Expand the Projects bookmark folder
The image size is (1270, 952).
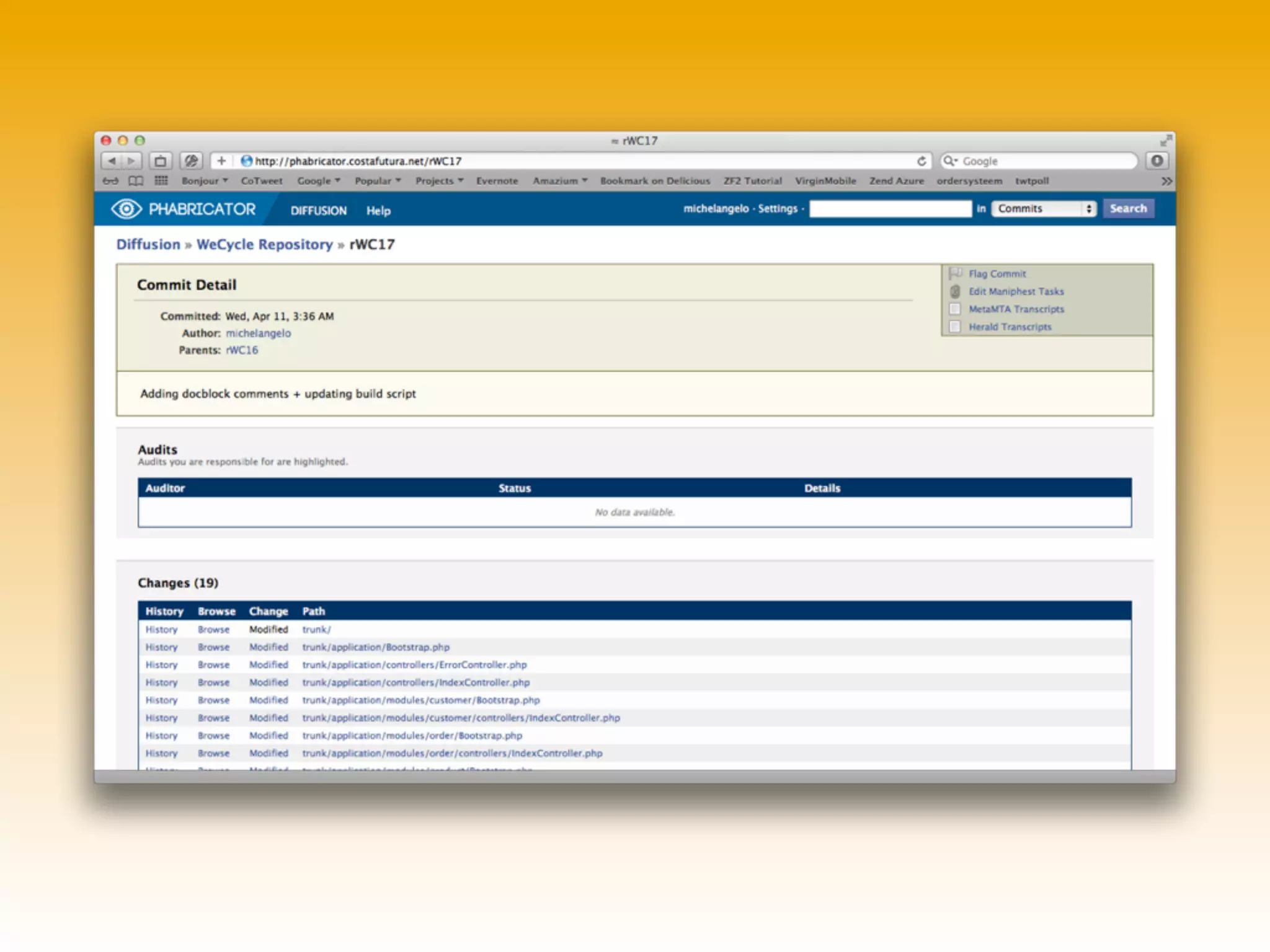click(x=439, y=181)
